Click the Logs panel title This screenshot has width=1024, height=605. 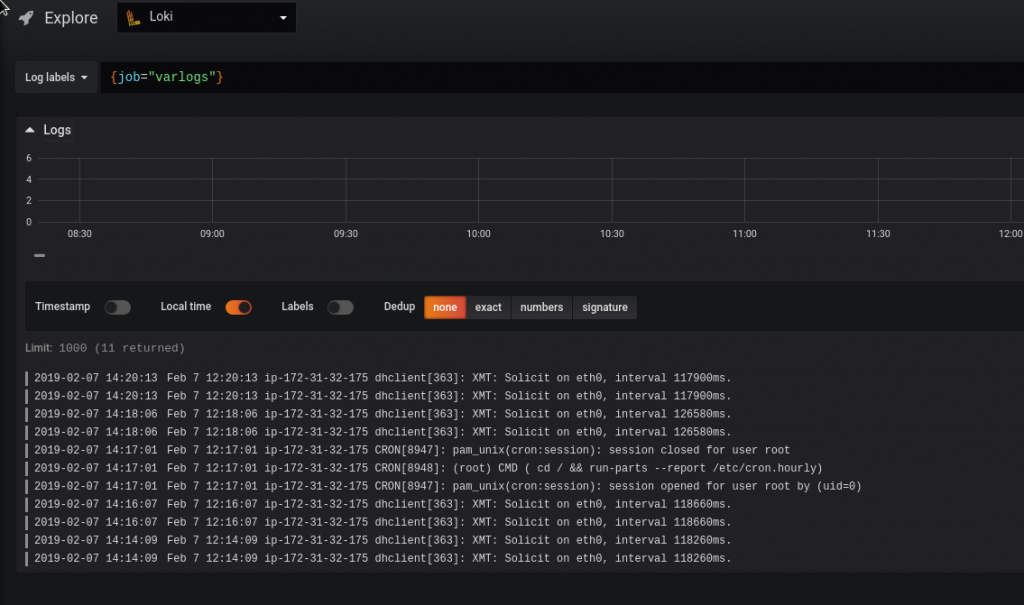[x=57, y=129]
